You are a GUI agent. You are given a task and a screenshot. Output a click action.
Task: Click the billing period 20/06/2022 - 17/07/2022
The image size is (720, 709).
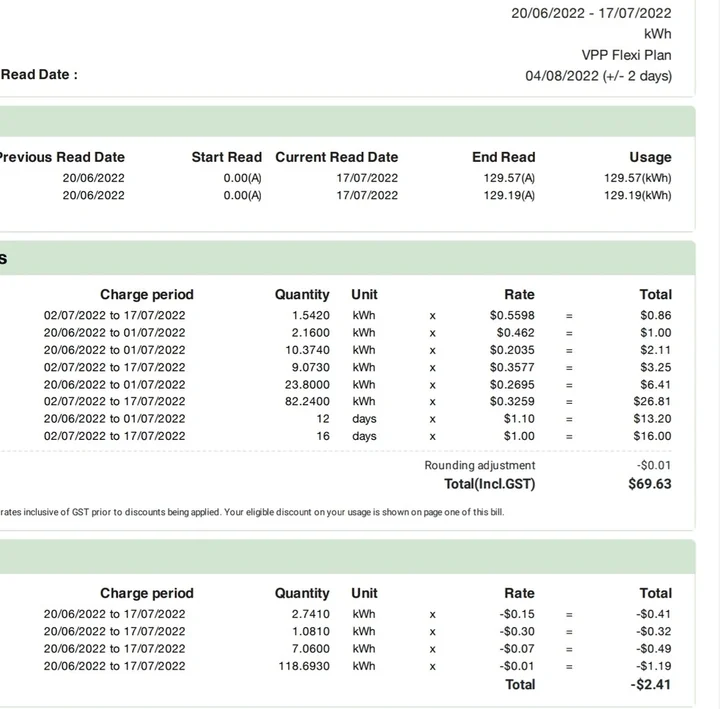pyautogui.click(x=591, y=13)
